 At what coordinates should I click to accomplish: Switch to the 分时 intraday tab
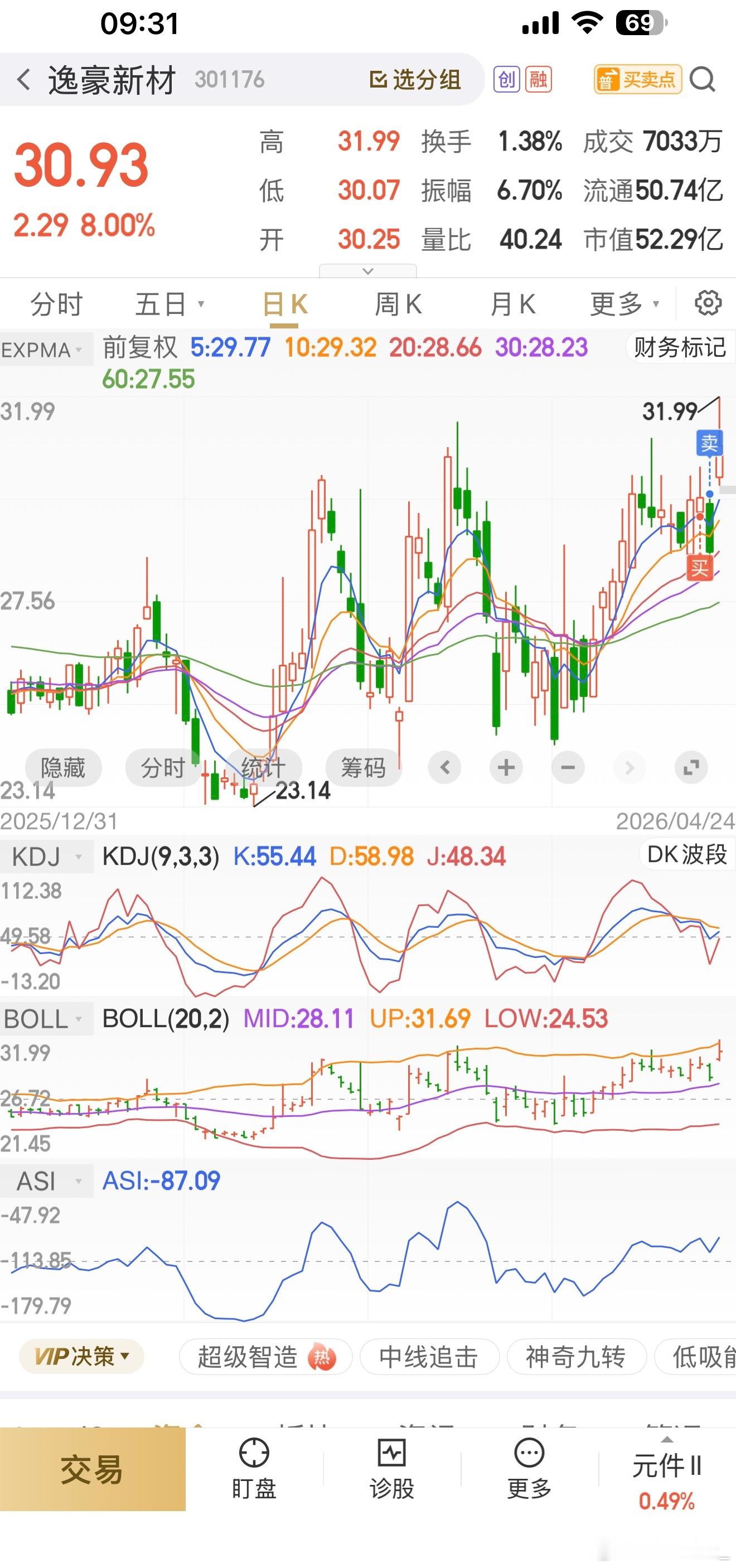coord(57,304)
